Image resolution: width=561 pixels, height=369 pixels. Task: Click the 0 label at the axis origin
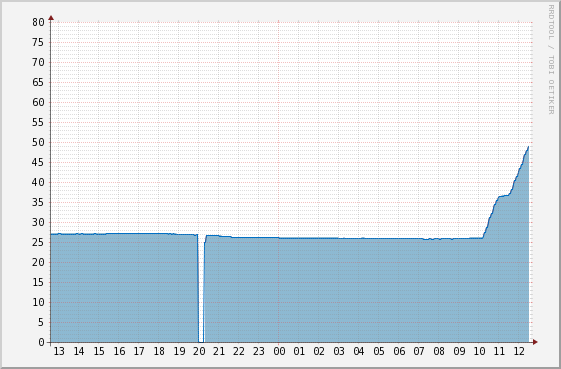tap(41, 343)
